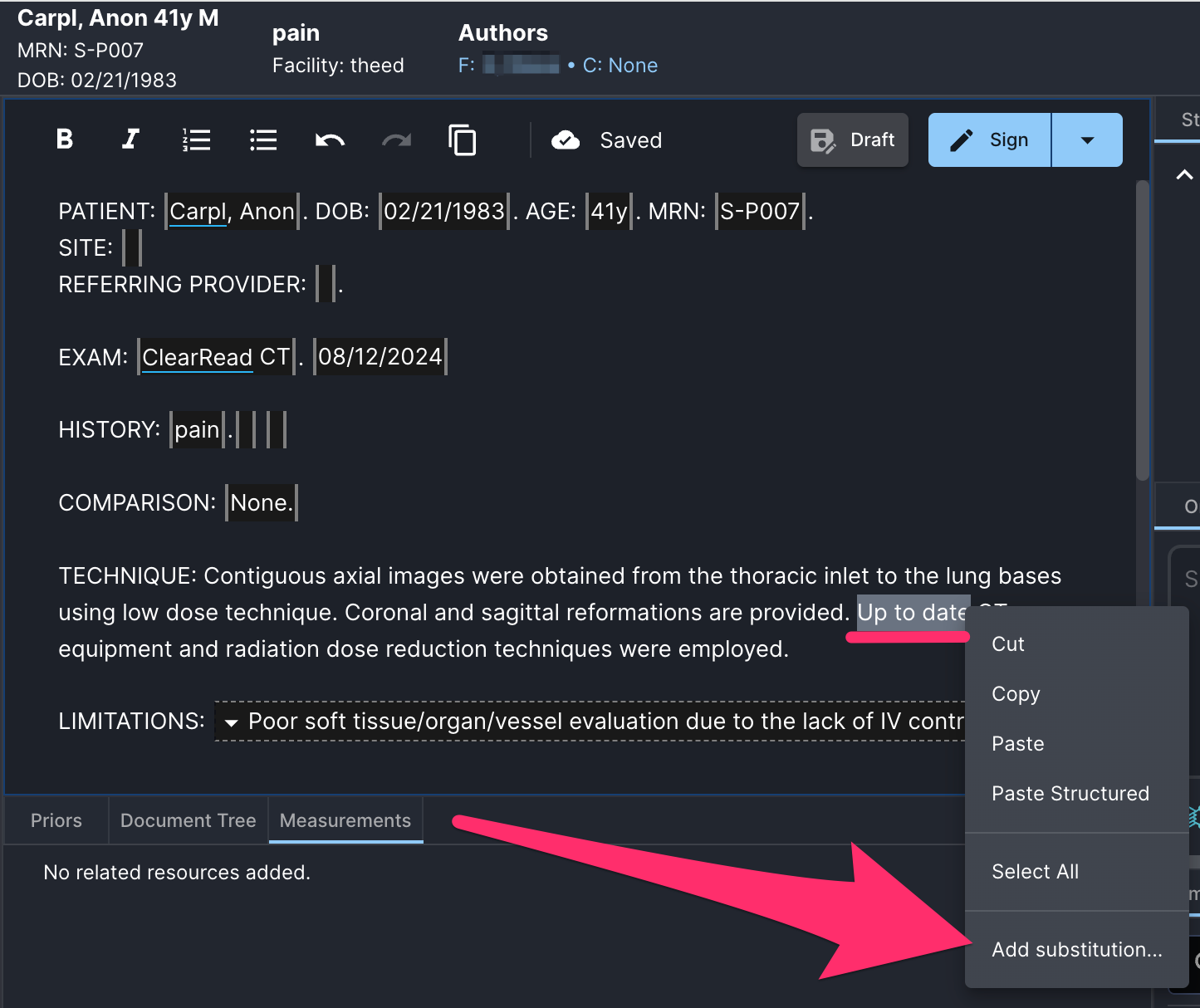Copy report content with the copy icon
Image resolution: width=1200 pixels, height=1008 pixels.
[463, 139]
